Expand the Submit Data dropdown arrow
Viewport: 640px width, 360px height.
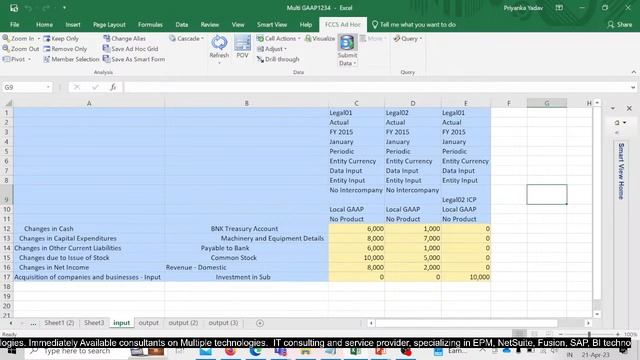pyautogui.click(x=355, y=63)
